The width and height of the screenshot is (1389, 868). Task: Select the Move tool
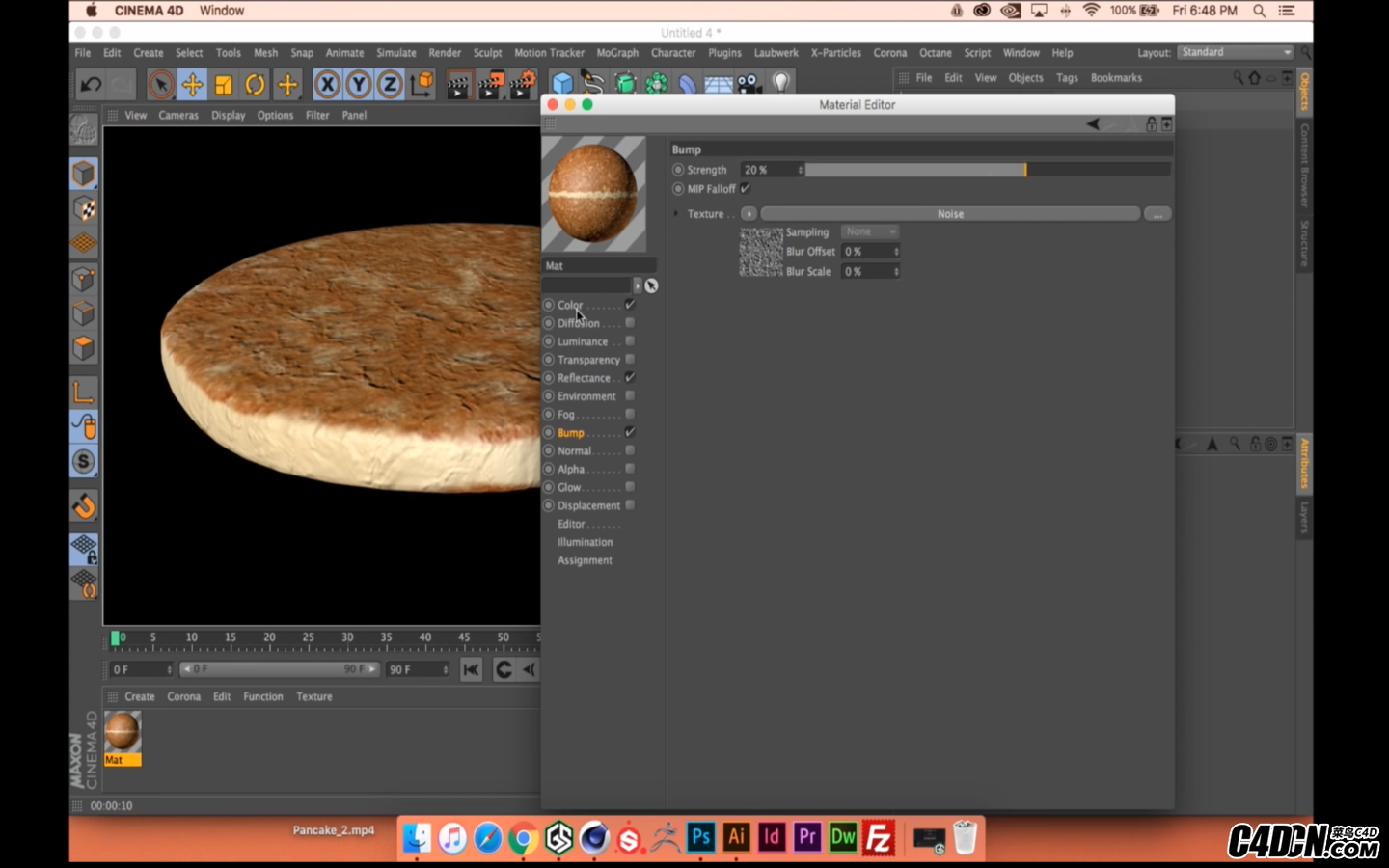point(192,85)
